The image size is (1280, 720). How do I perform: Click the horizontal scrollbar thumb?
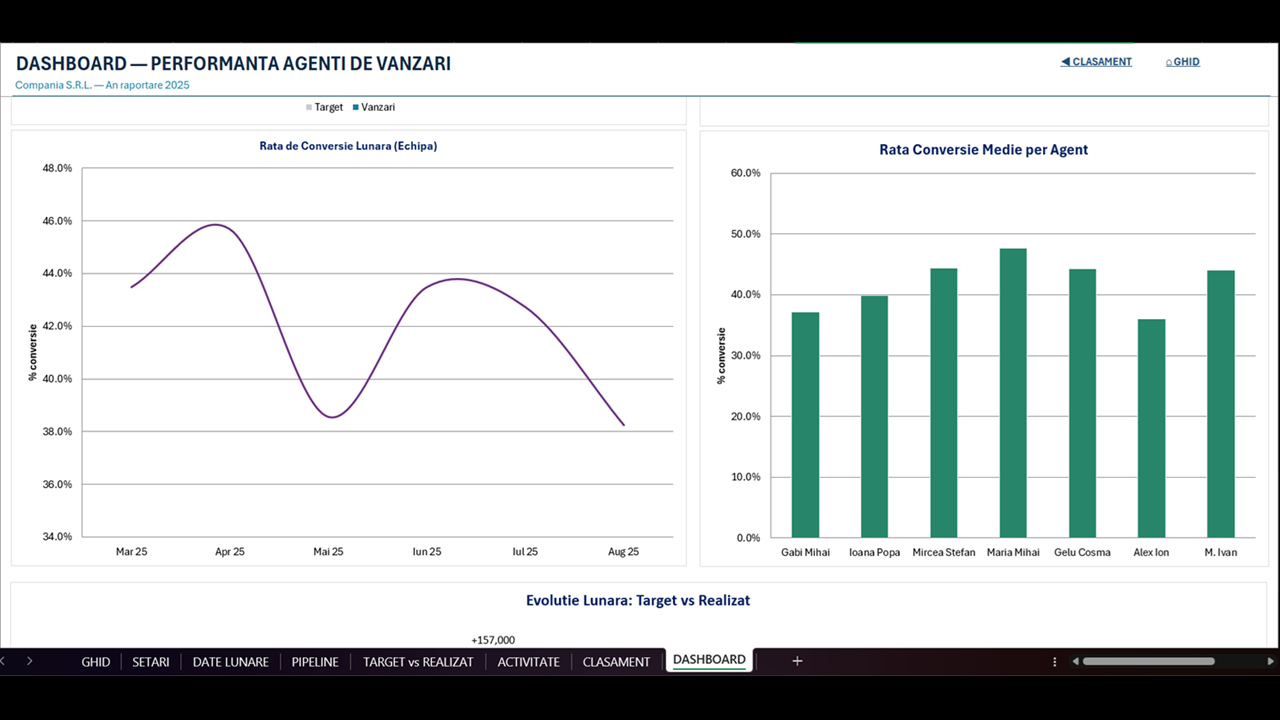1148,661
